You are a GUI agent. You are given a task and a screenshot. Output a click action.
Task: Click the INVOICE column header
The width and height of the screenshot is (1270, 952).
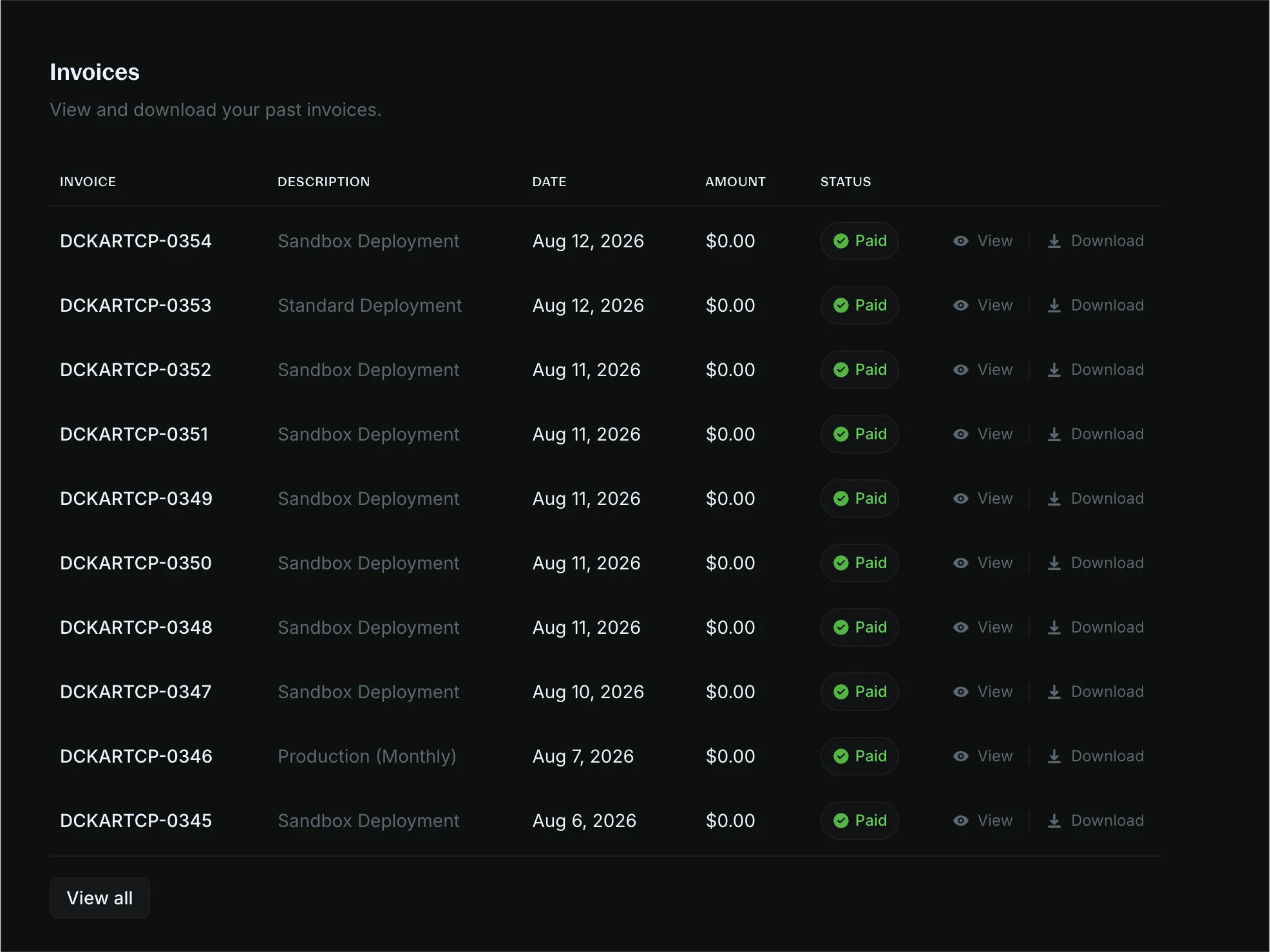pos(88,182)
